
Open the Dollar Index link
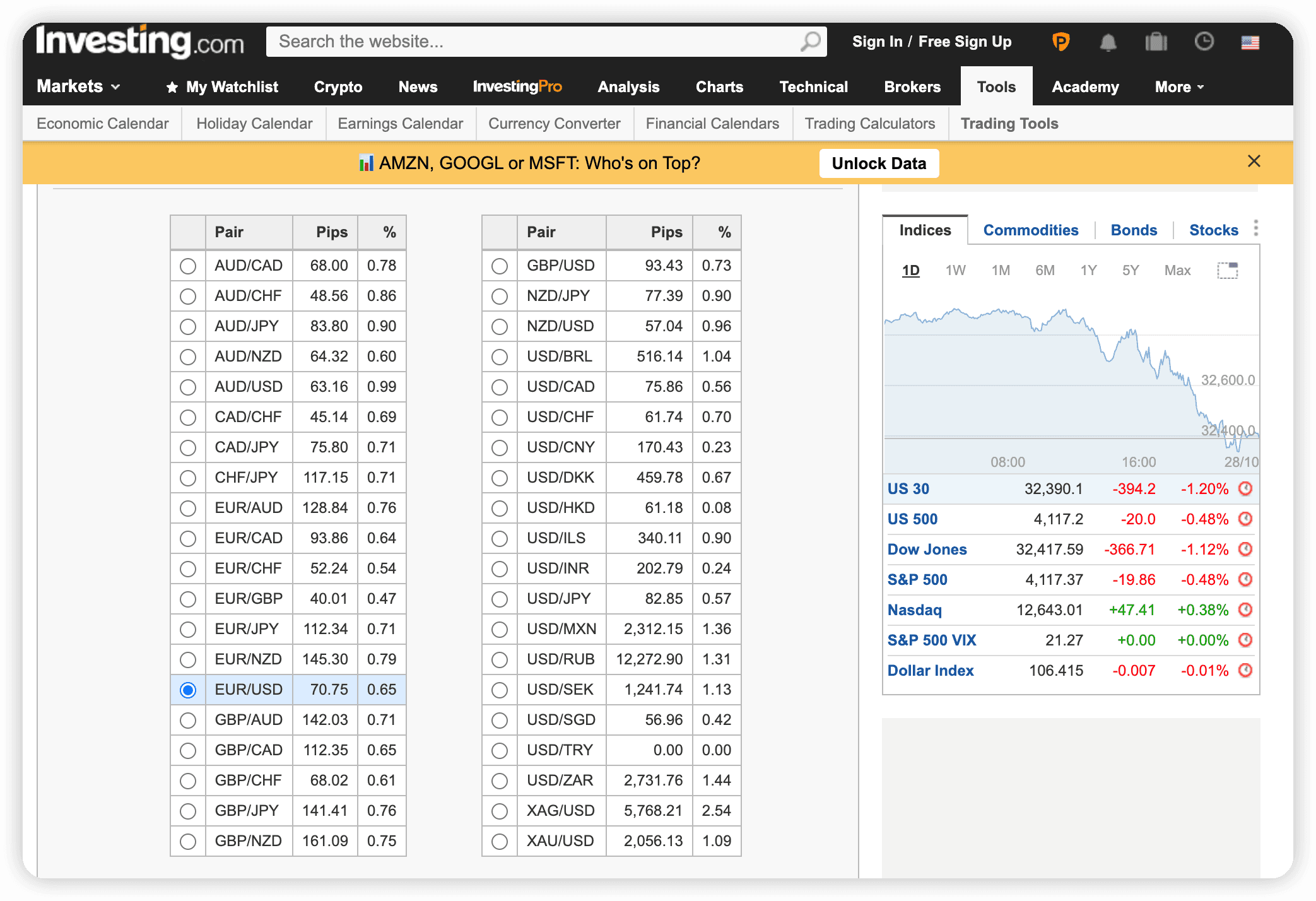[930, 670]
